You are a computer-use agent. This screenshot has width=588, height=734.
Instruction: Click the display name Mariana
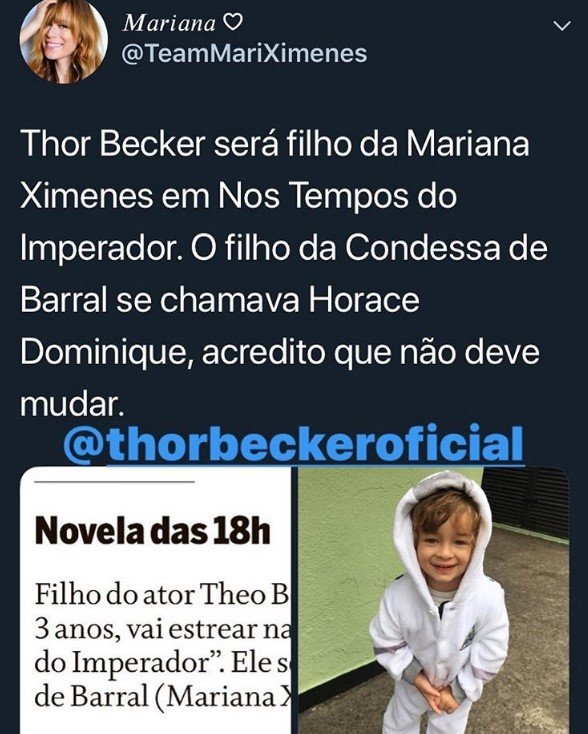(169, 23)
